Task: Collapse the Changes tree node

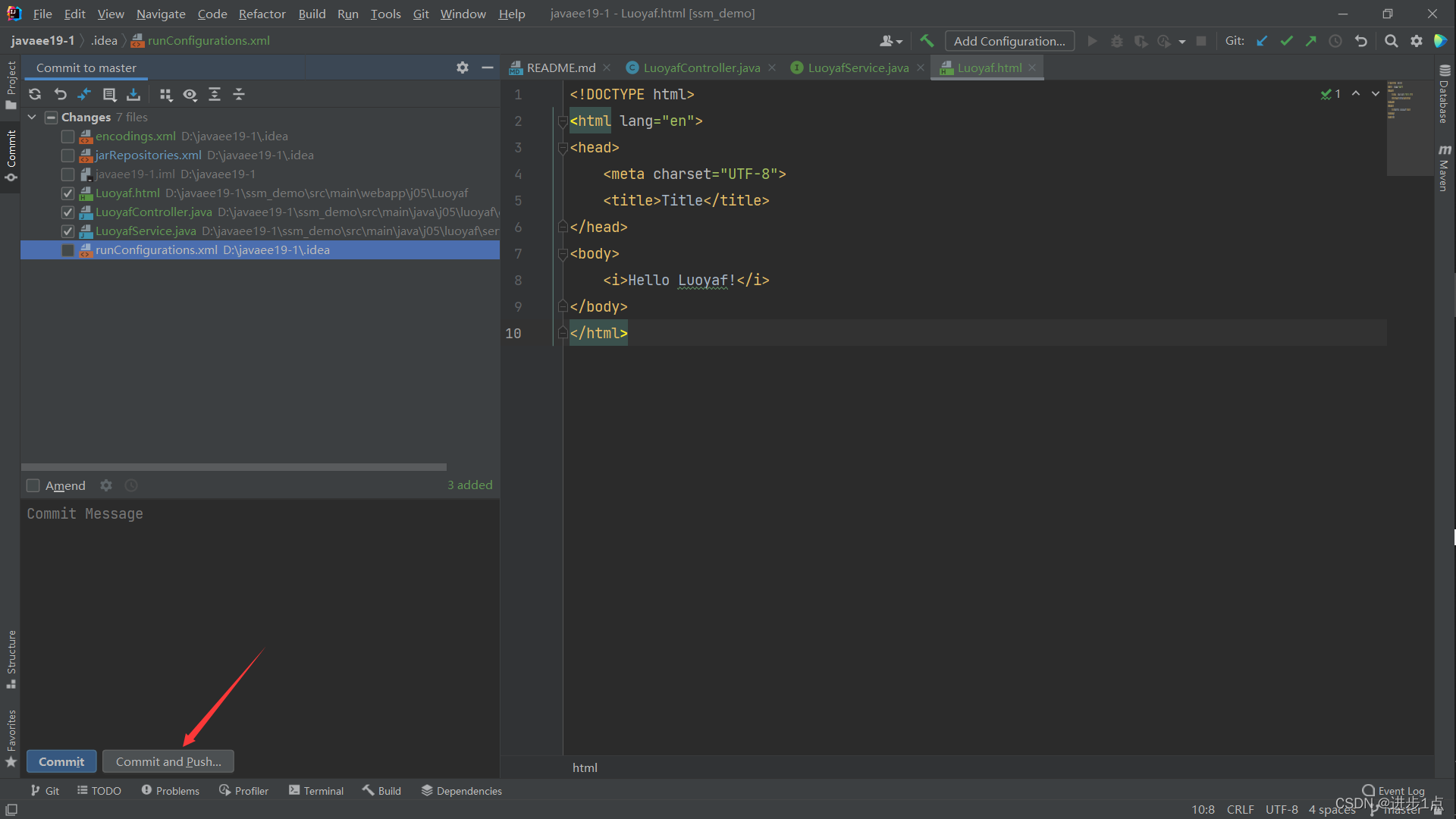Action: coord(32,117)
